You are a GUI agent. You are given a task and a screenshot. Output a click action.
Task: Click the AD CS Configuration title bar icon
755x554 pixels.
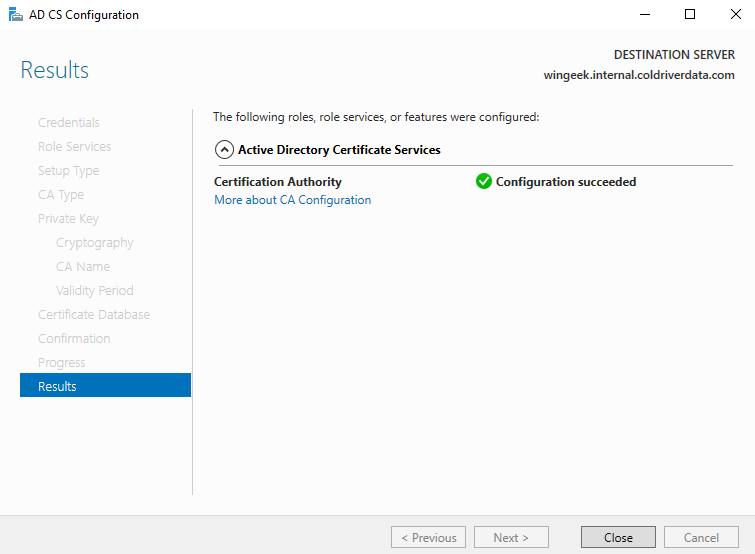tap(16, 15)
